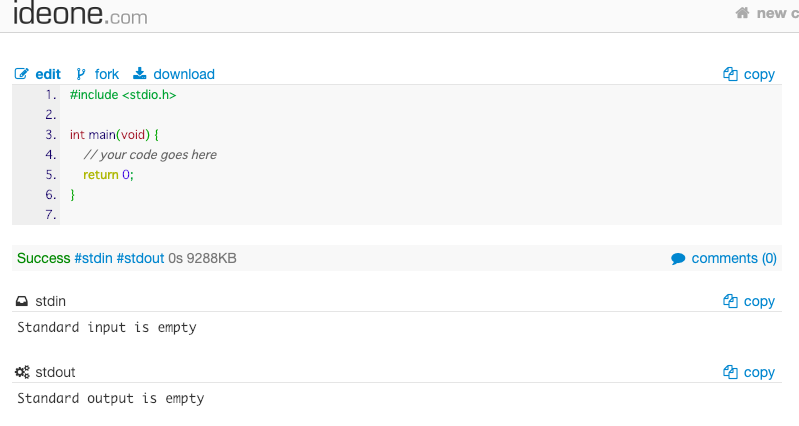Image resolution: width=799 pixels, height=426 pixels.
Task: Click the copy icon above source code
Action: coord(731,74)
